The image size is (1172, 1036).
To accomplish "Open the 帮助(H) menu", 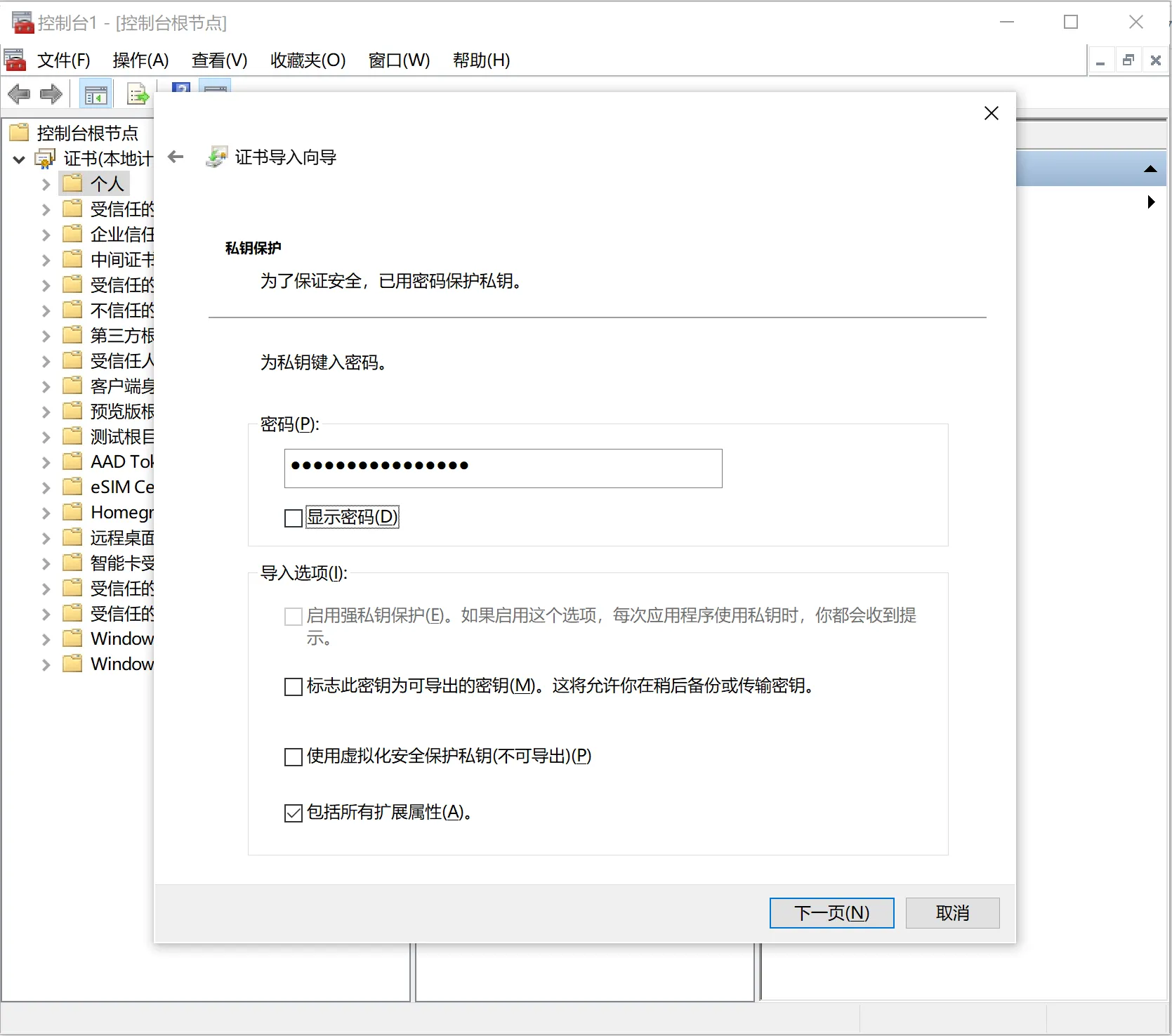I will point(482,60).
